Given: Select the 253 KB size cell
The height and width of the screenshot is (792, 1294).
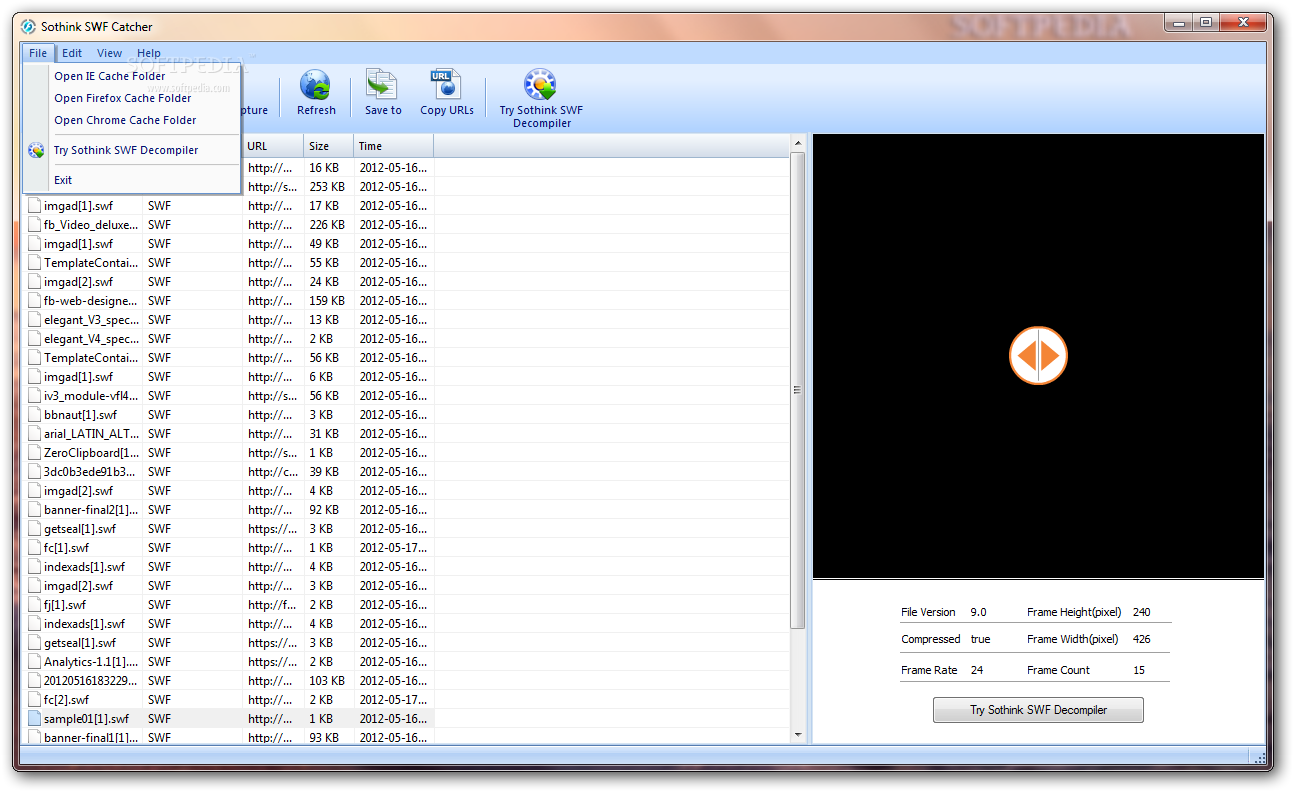Looking at the screenshot, I should [327, 187].
